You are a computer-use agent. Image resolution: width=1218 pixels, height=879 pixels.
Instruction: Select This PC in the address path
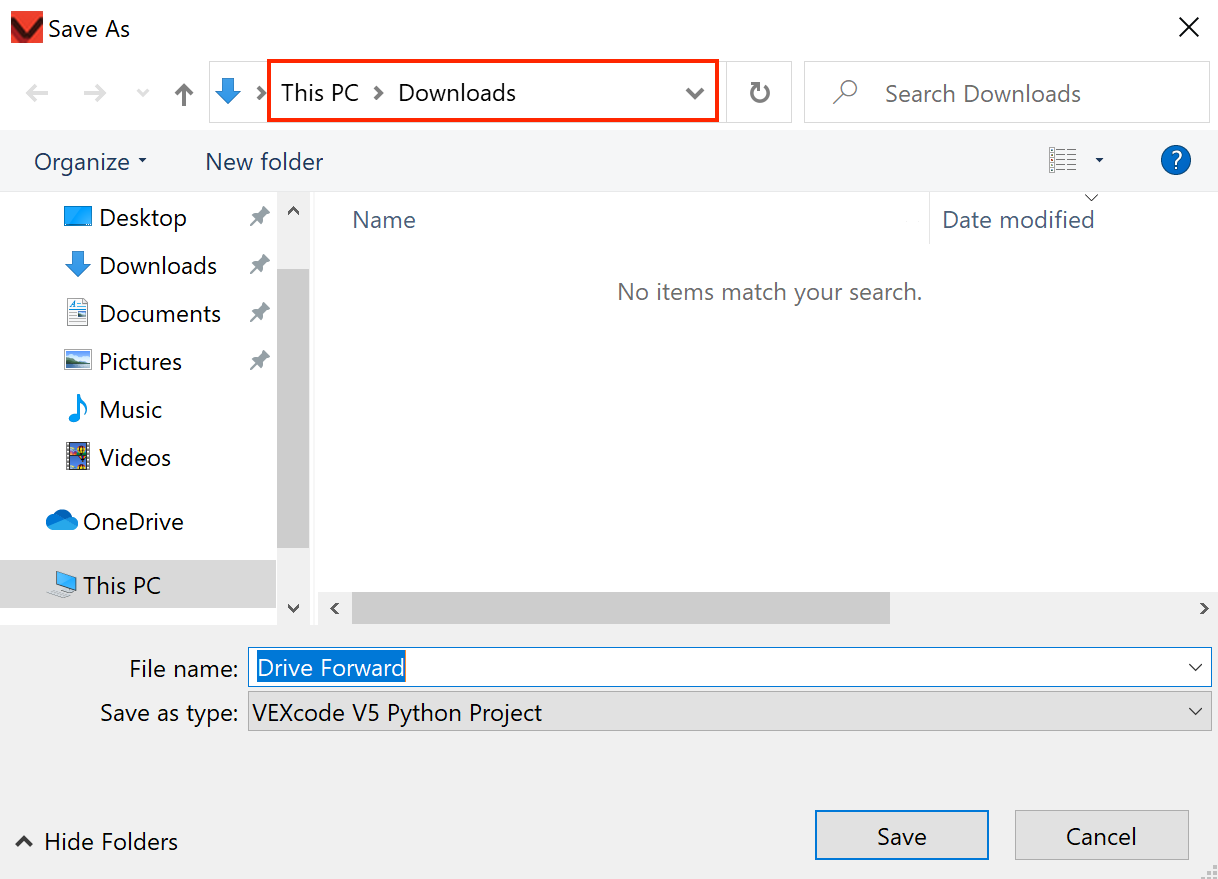click(x=320, y=93)
